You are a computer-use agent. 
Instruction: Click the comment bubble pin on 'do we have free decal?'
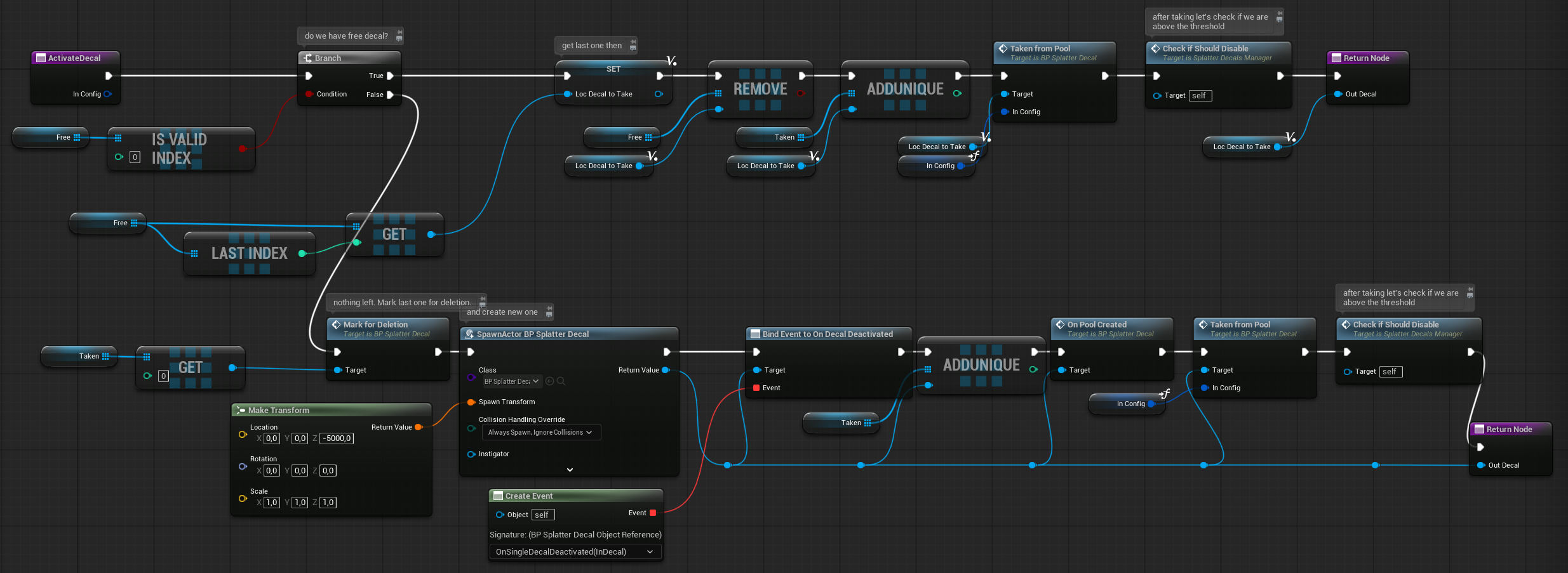coord(399,36)
